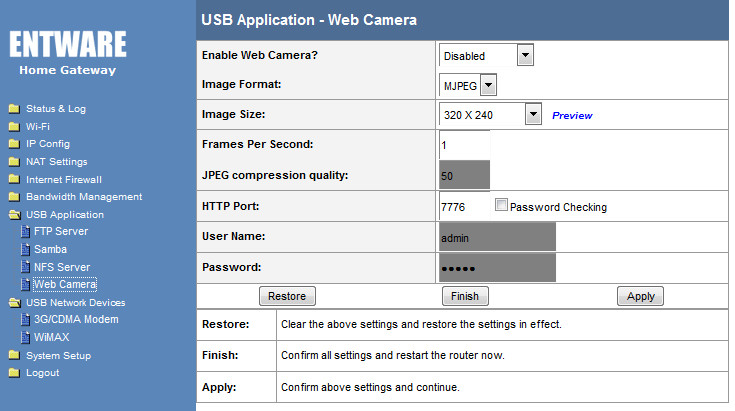This screenshot has width=735, height=411.
Task: Collapse the USB Network Devices folder icon
Action: tap(15, 303)
